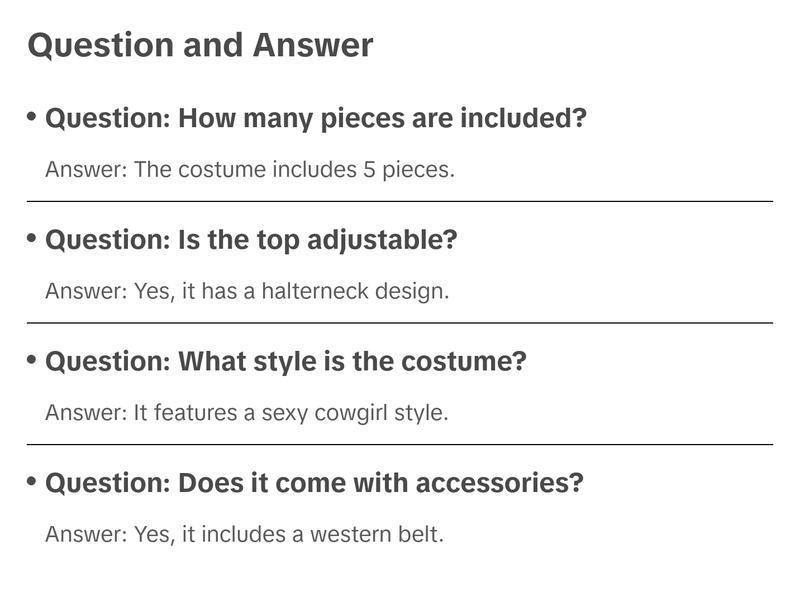The image size is (800, 598).
Task: Click the "Question and Answer" heading
Action: click(x=200, y=46)
